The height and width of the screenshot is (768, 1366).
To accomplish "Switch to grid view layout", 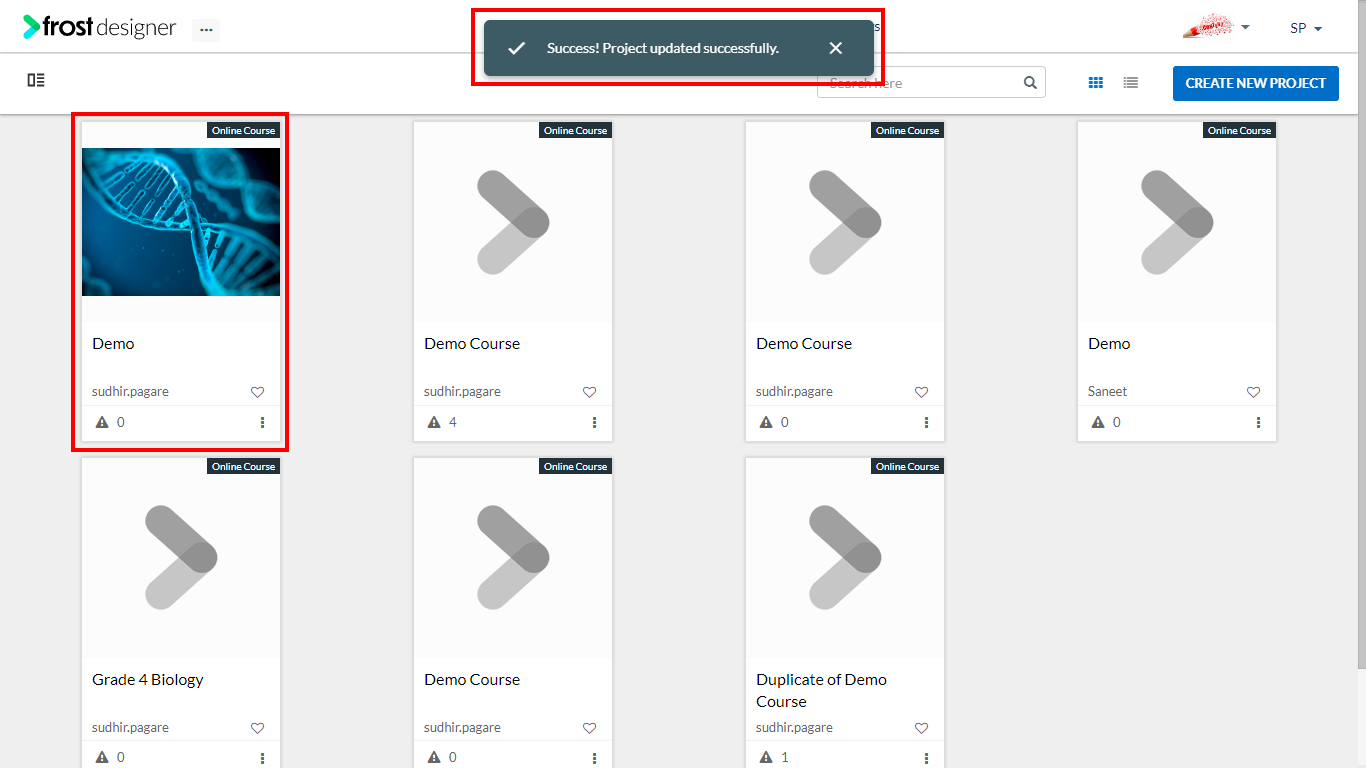I will pos(1096,83).
